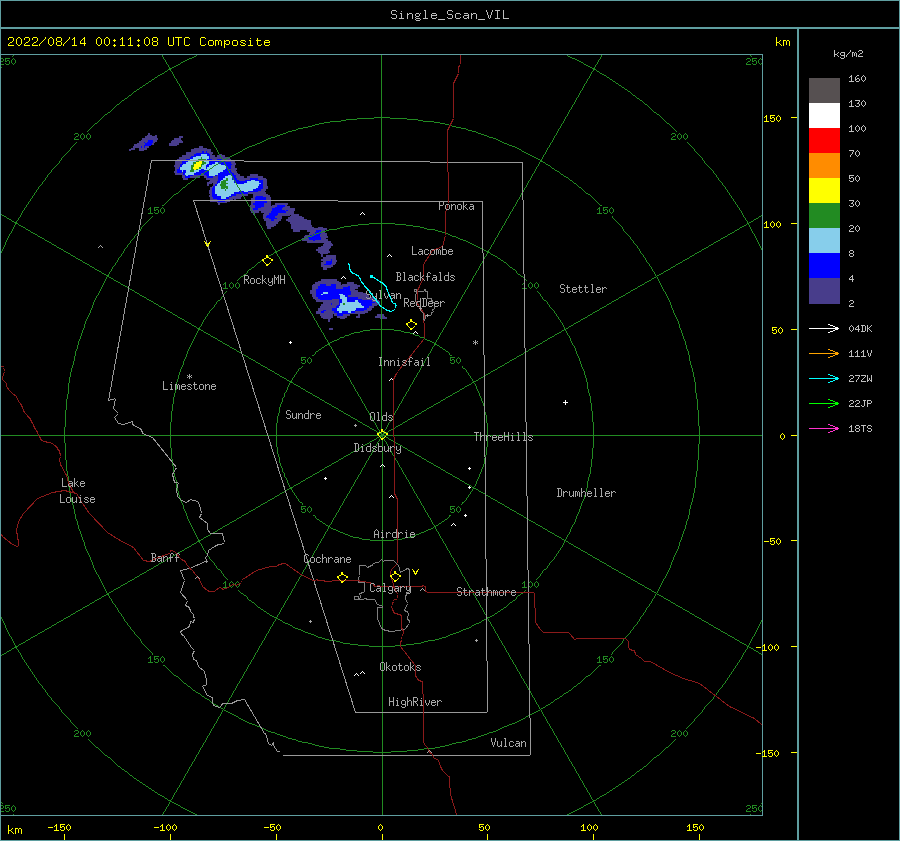Screen dimensions: 900x841
Task: Click the white plus marker east of ThreeHills
Action: click(565, 402)
